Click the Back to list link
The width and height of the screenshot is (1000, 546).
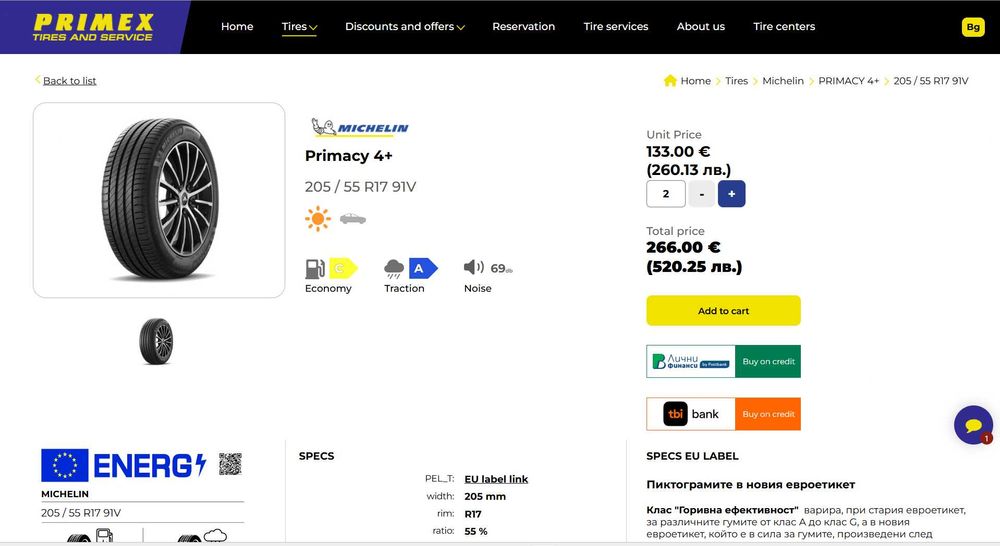[x=69, y=80]
